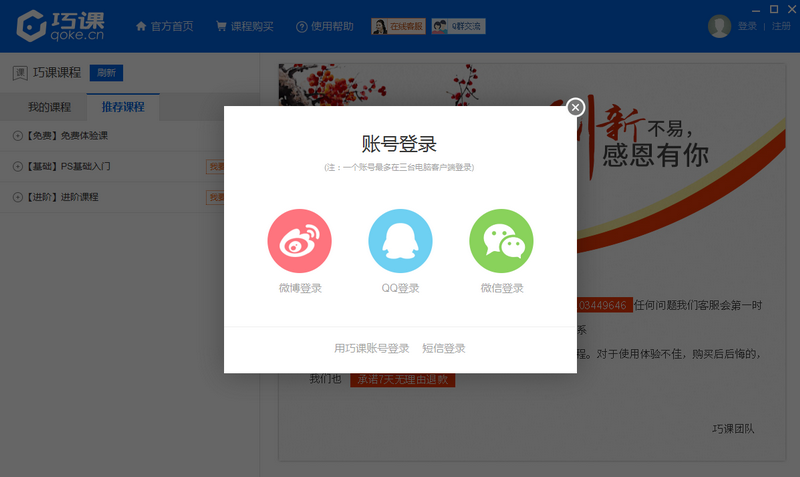Select the 【免费】免费体验课 row text

point(66,136)
